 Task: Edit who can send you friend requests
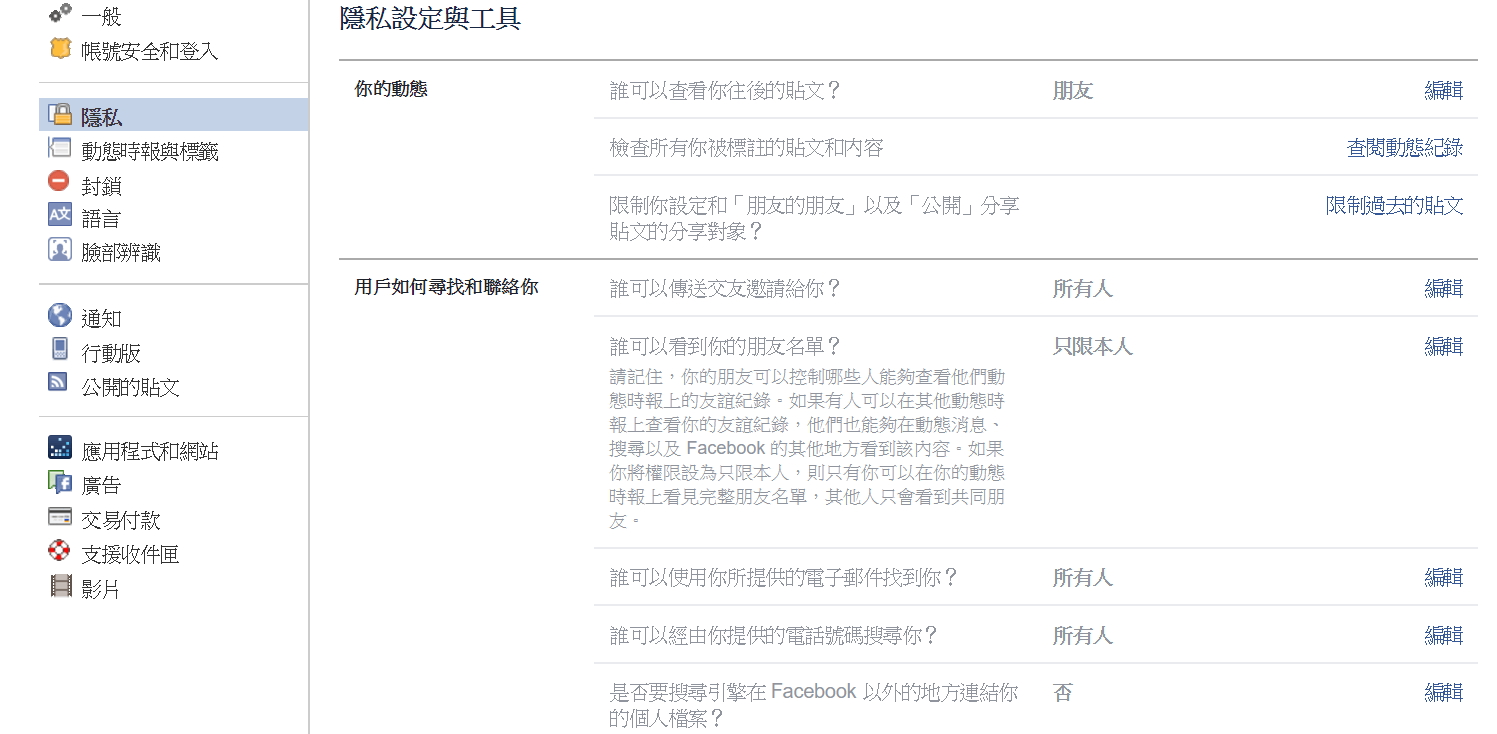tap(1443, 289)
